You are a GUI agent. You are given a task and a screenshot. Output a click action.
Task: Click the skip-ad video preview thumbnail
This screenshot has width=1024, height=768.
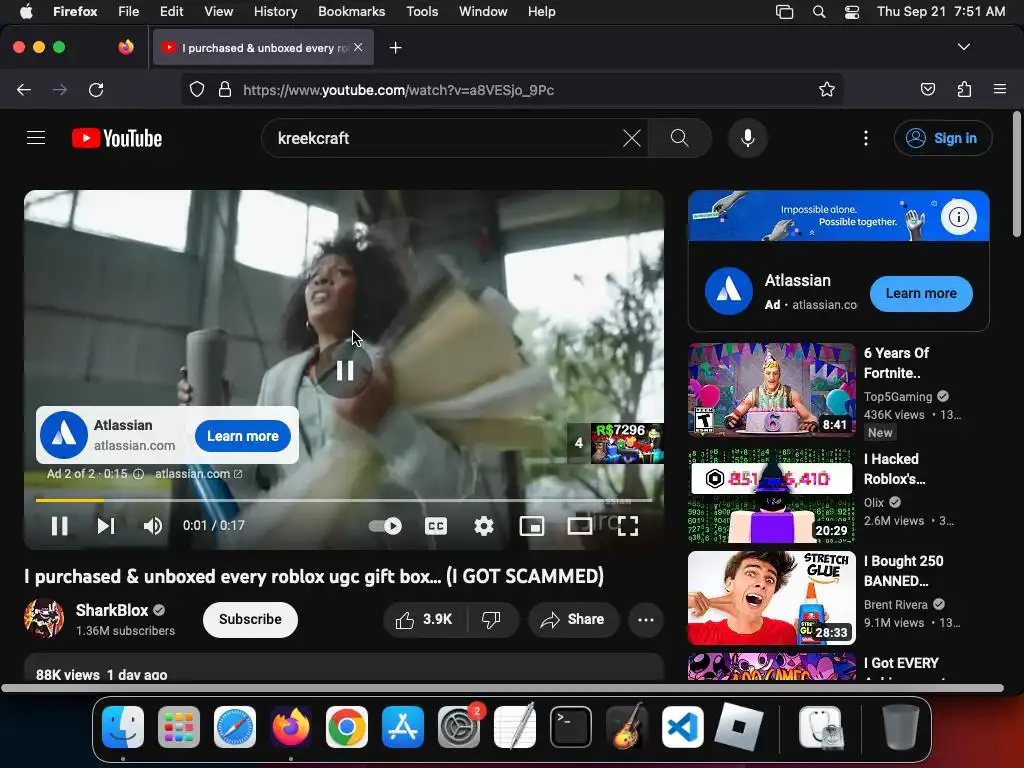click(627, 443)
